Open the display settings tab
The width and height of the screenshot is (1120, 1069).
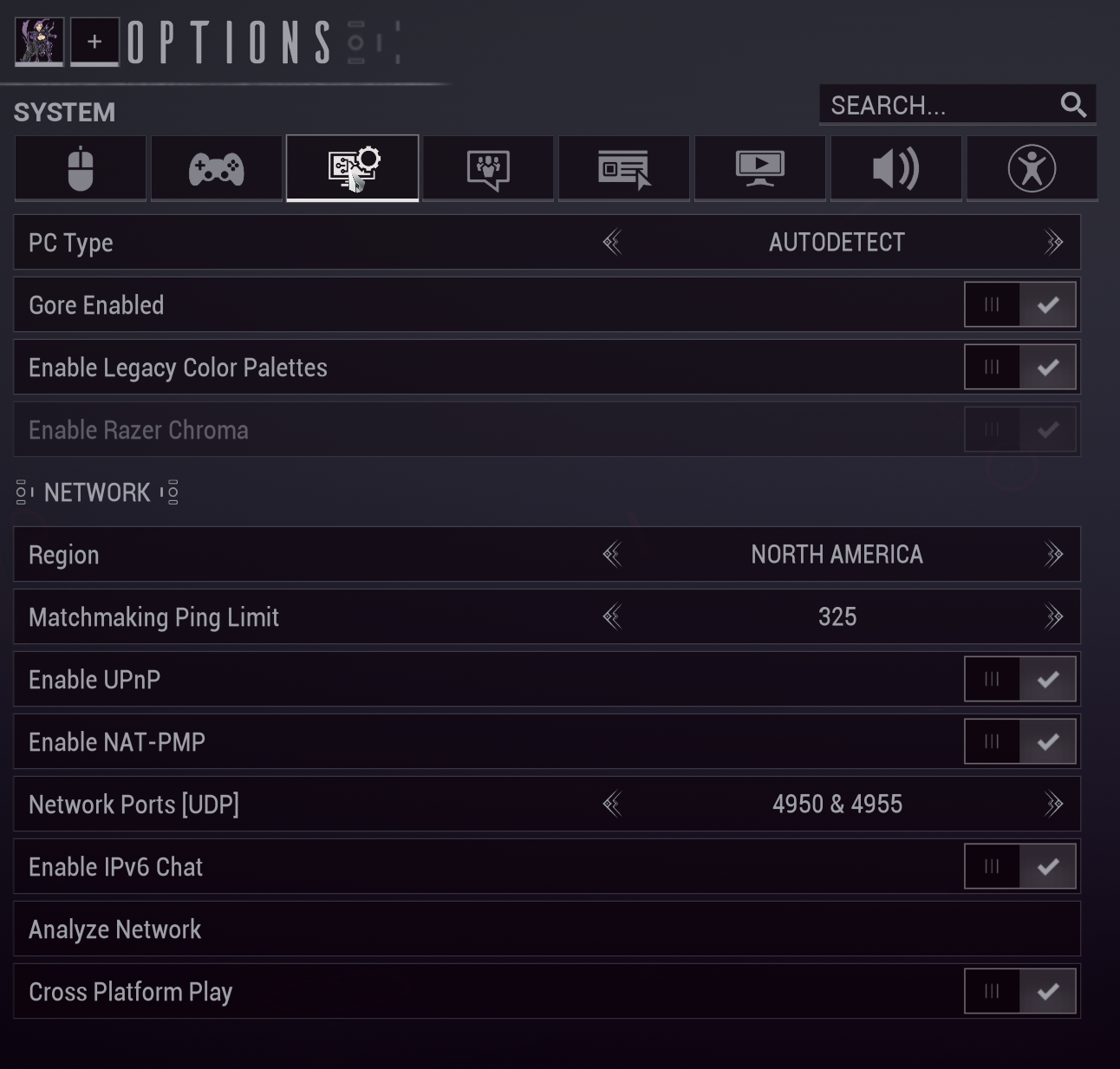tap(760, 168)
